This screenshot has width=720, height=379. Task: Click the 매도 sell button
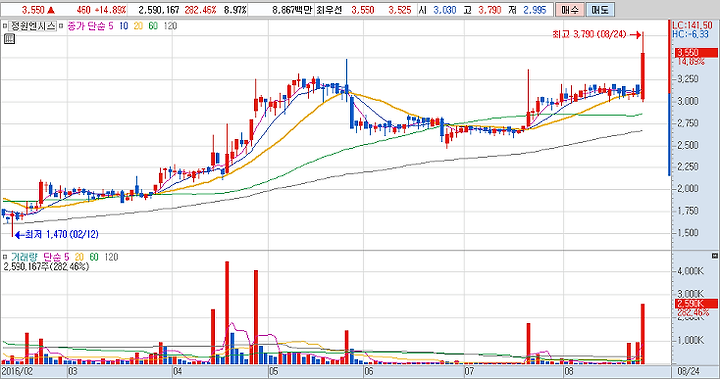tap(600, 10)
